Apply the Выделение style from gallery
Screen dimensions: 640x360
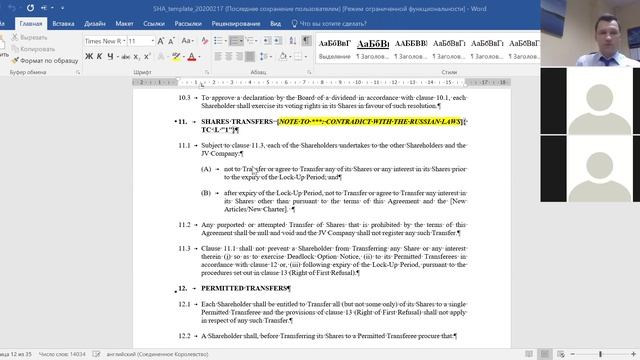(x=335, y=49)
